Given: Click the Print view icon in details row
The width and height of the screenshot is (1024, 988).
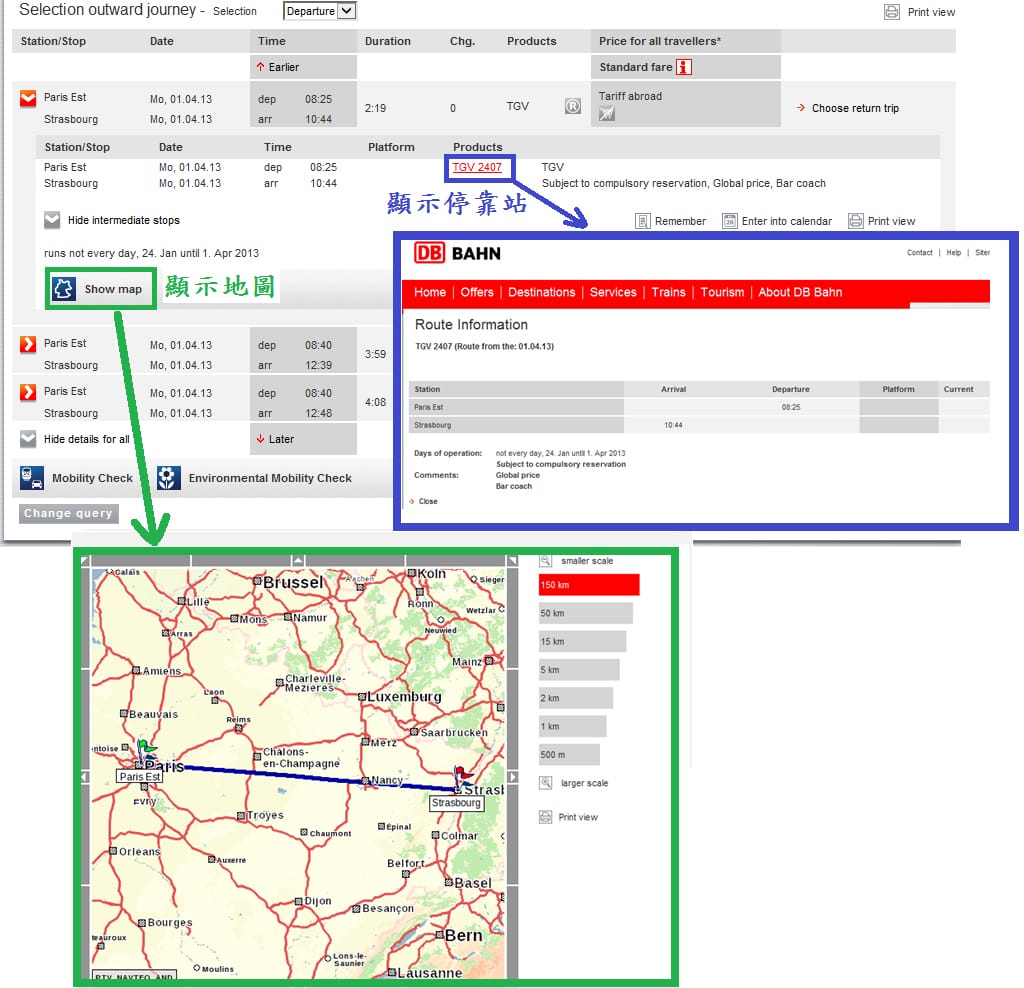Looking at the screenshot, I should pyautogui.click(x=856, y=221).
